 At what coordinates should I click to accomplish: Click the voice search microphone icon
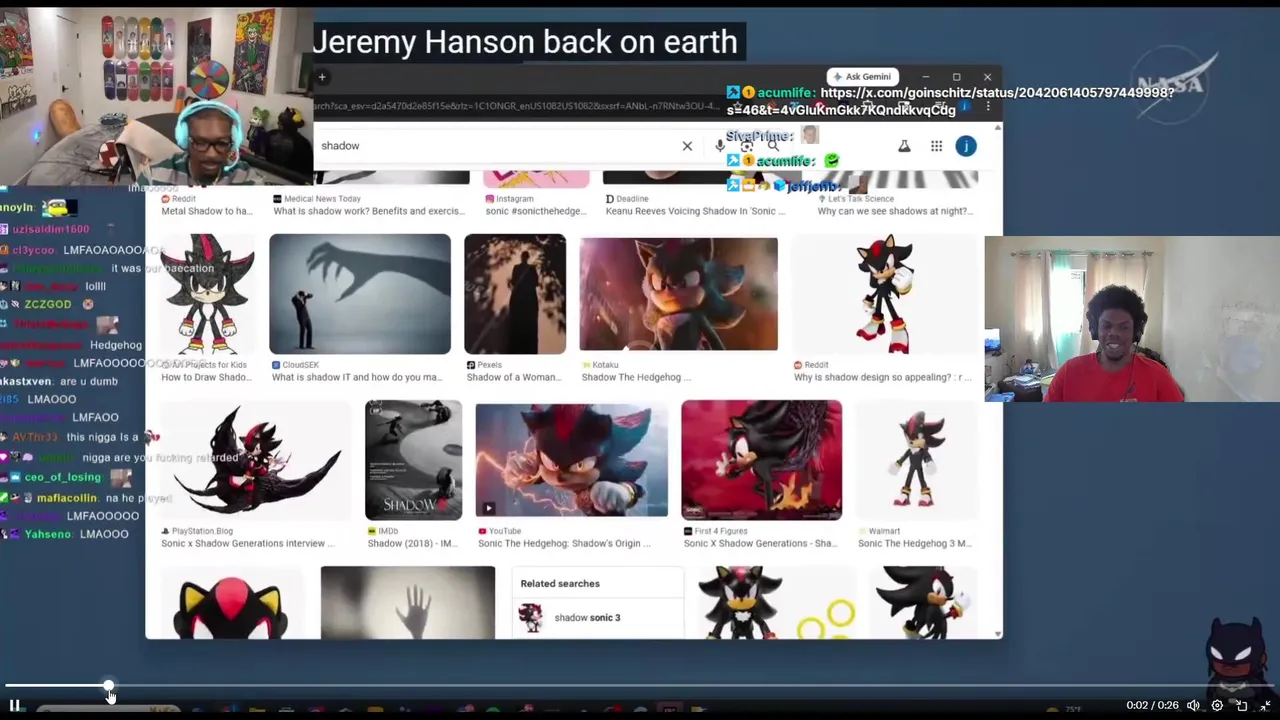pos(720,146)
